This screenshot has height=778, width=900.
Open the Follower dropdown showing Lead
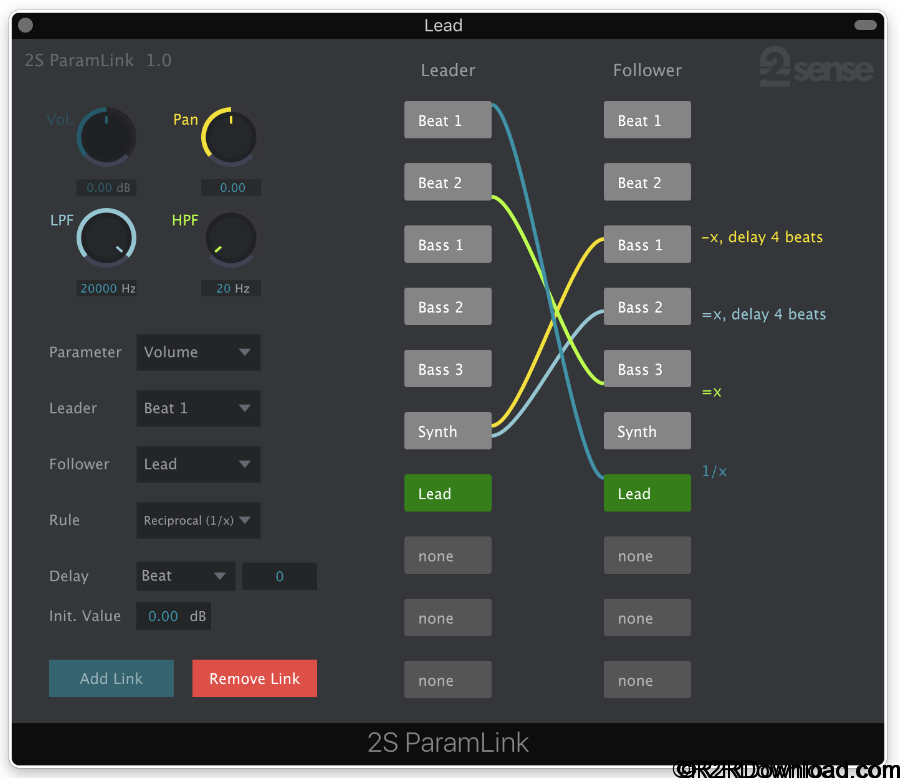[x=198, y=464]
